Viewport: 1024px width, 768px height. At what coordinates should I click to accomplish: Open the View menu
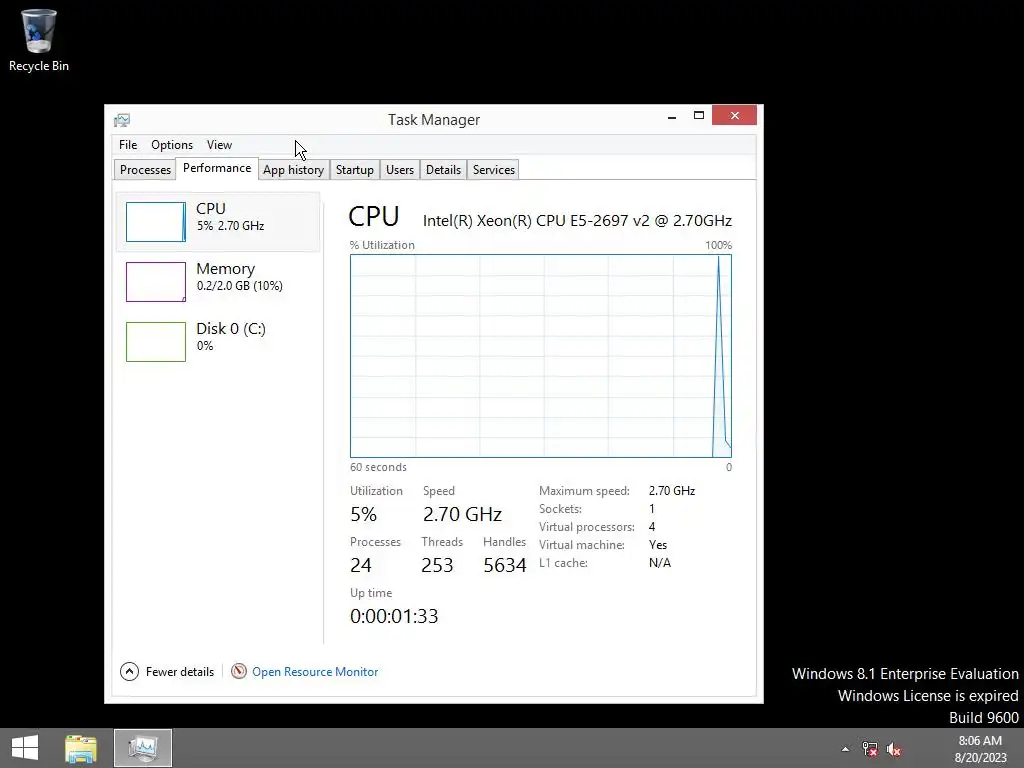coord(219,145)
